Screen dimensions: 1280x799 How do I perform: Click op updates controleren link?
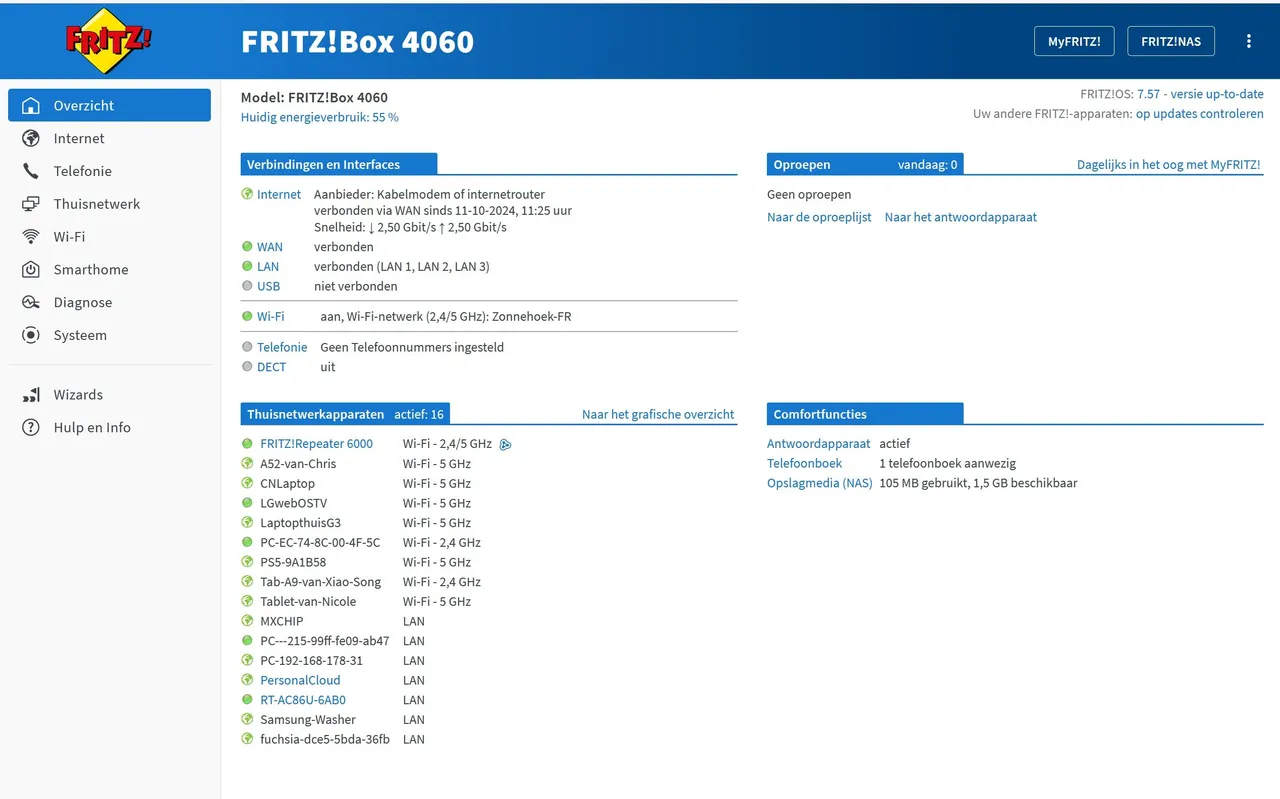pos(1200,114)
